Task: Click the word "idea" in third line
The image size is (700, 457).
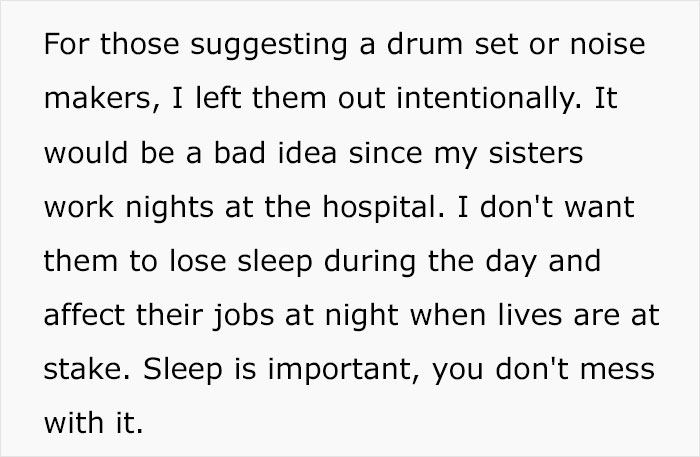Action: pos(307,153)
